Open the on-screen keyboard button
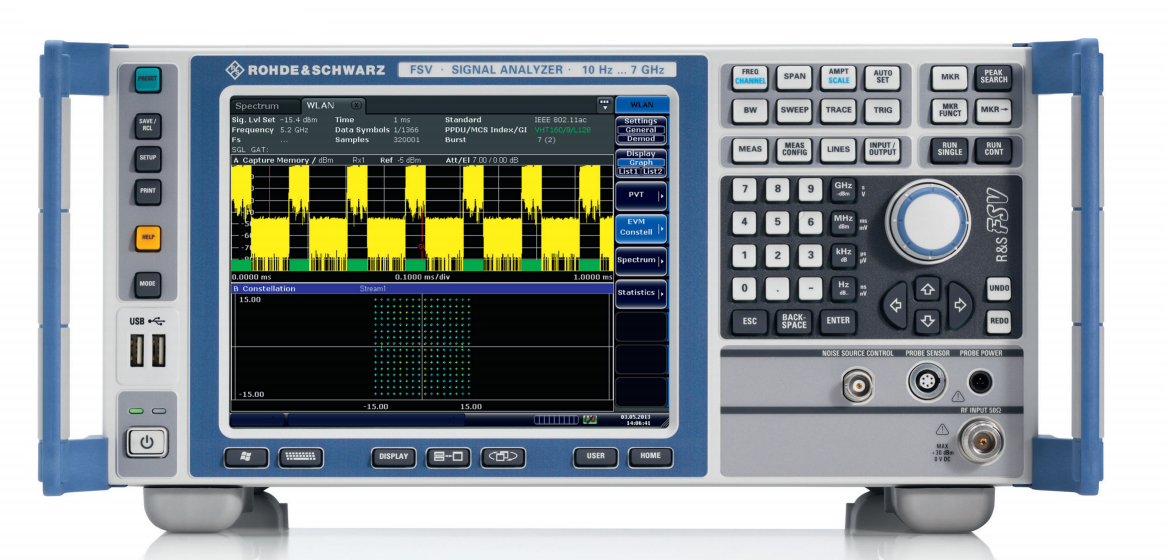Screen dimensions: 1169x560 pyautogui.click(x=300, y=457)
